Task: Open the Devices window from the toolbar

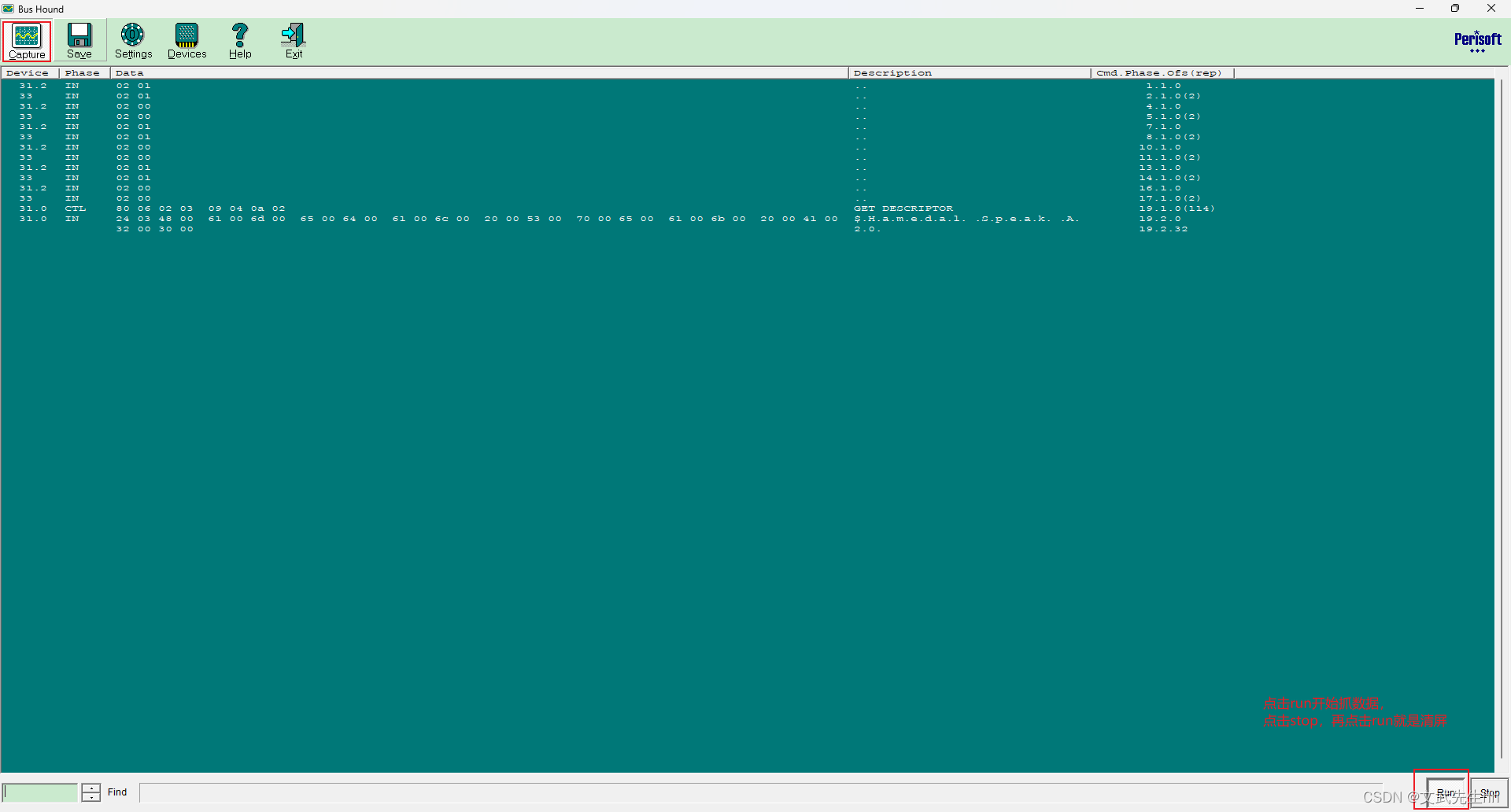Action: (186, 40)
